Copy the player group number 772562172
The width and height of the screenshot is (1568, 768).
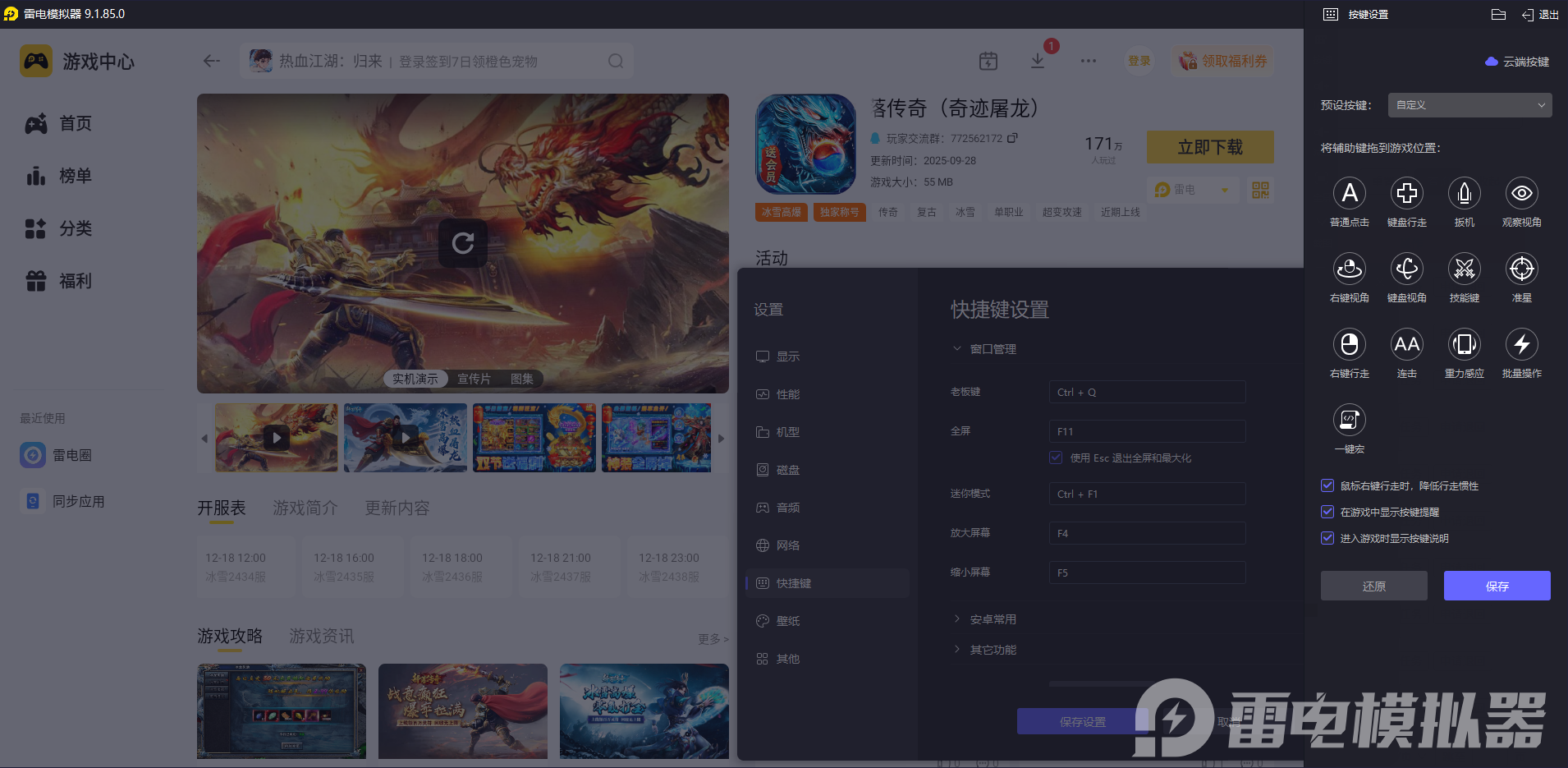tap(1012, 138)
